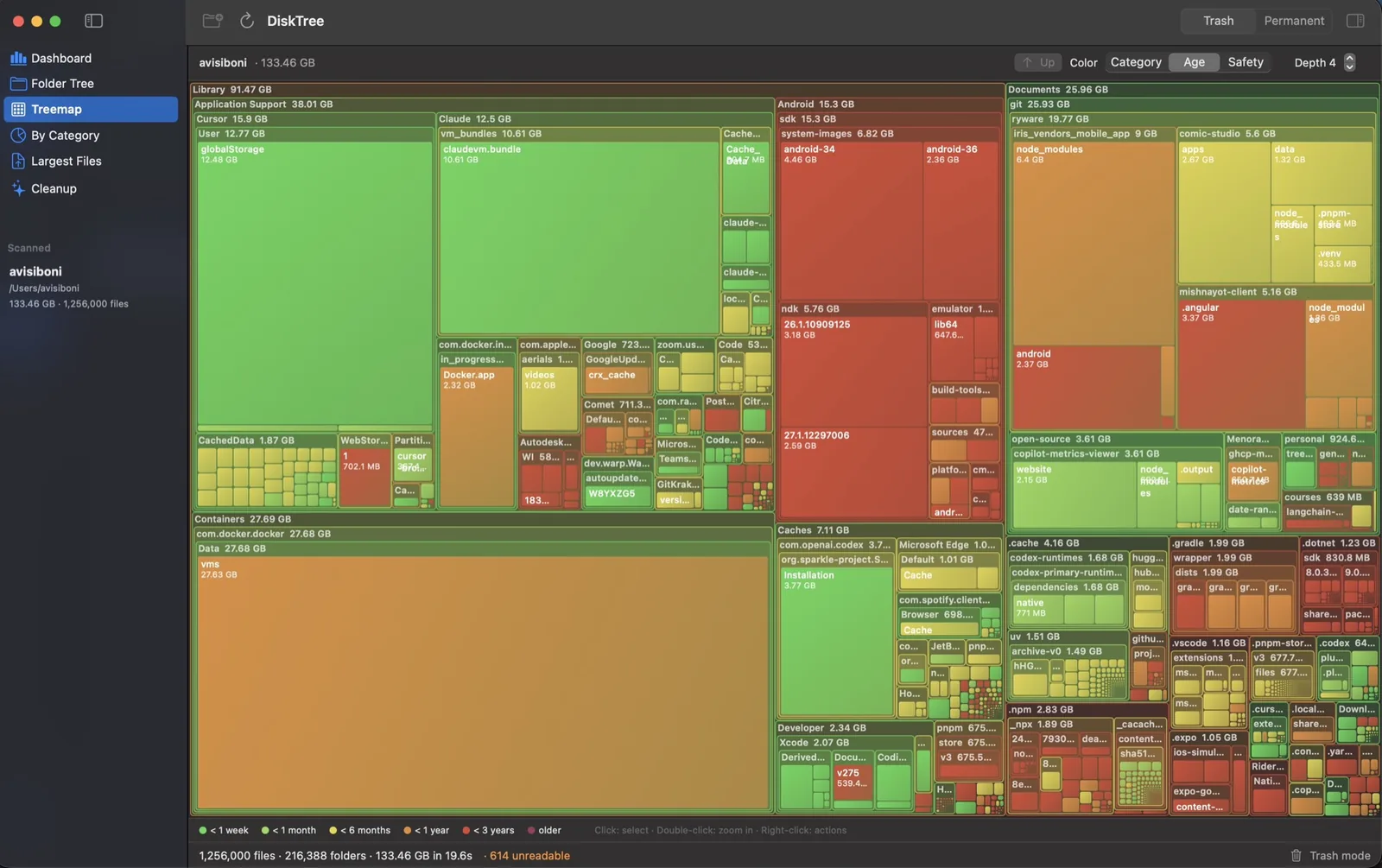The width and height of the screenshot is (1382, 868).
Task: Go Up one folder level
Action: 1038,62
